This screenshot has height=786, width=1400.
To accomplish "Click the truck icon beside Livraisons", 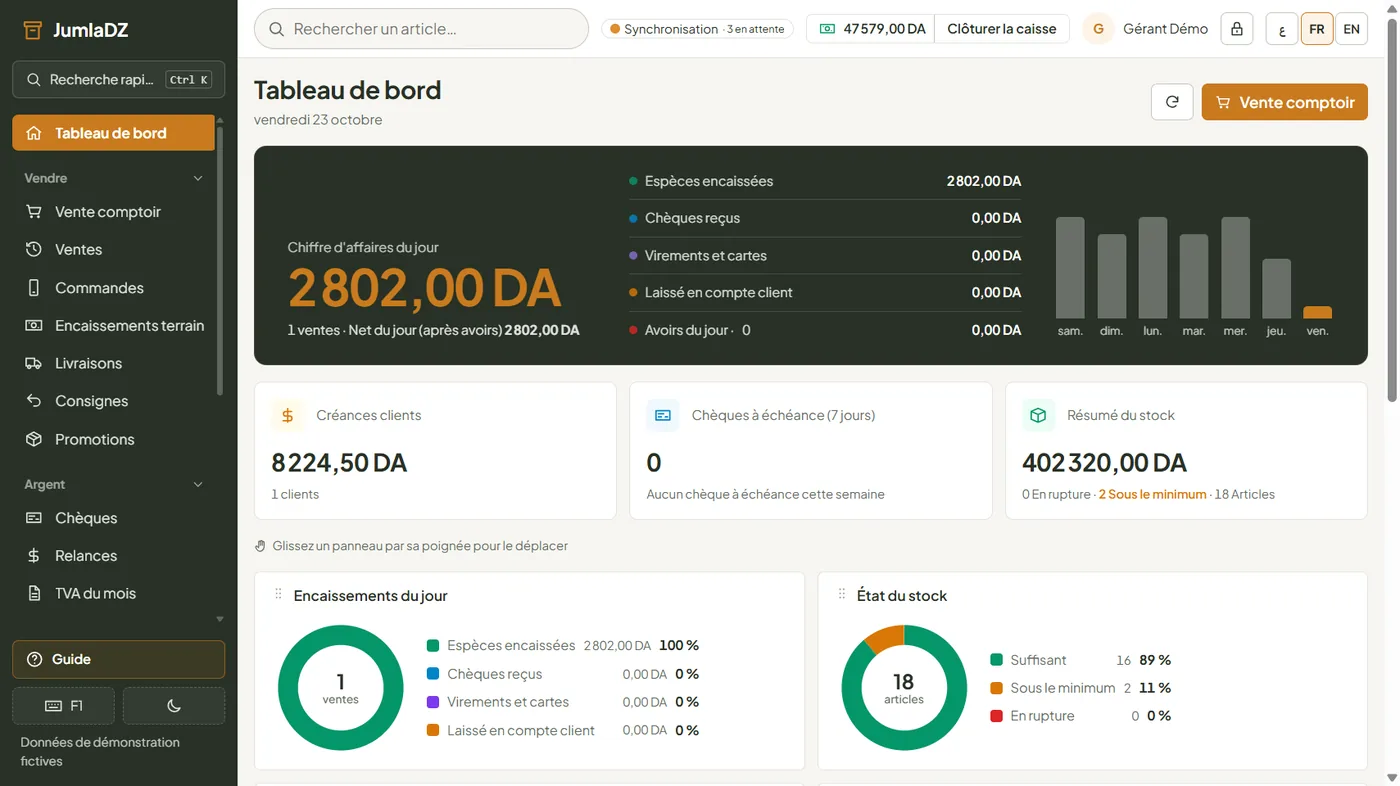I will coord(34,363).
